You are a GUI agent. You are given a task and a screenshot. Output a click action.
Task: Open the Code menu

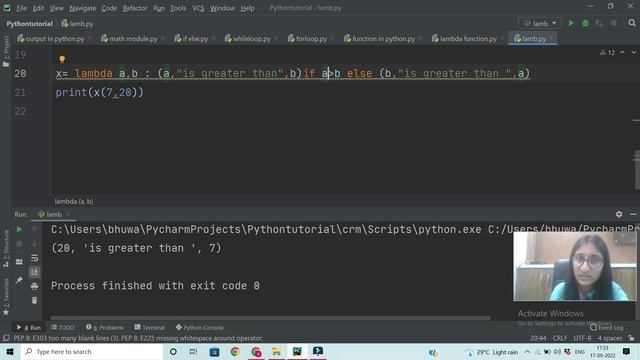pyautogui.click(x=109, y=8)
